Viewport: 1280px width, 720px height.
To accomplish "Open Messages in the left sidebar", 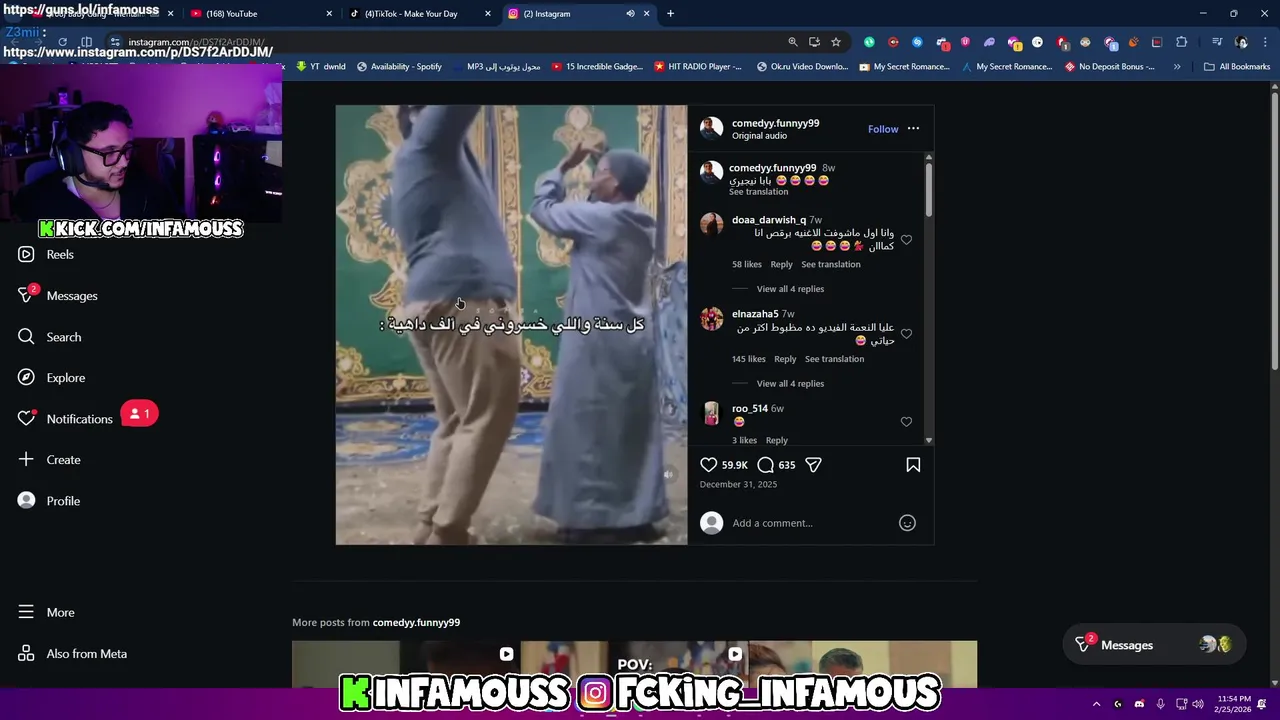I will [58, 296].
